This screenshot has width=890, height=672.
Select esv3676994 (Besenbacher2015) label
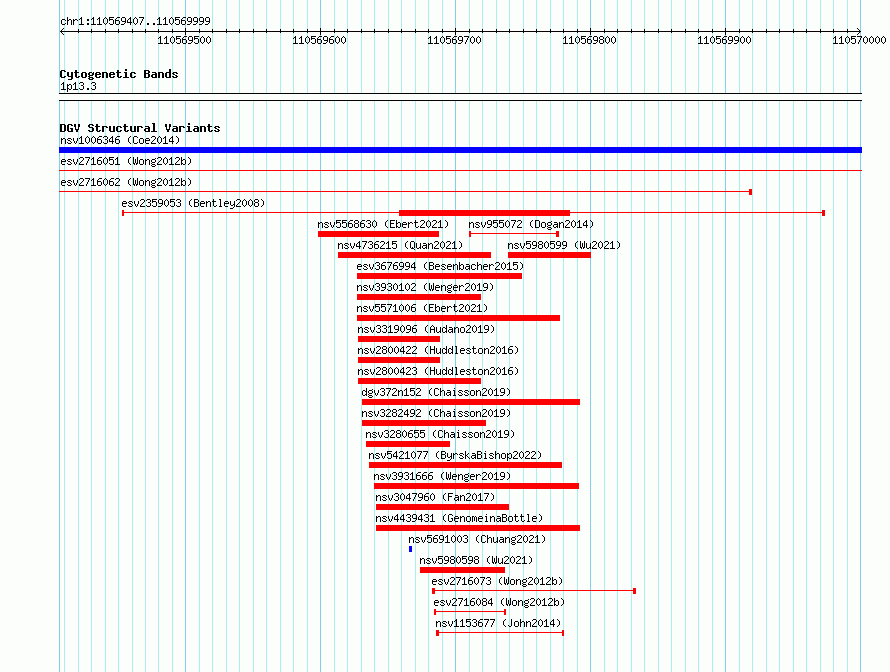coord(440,266)
